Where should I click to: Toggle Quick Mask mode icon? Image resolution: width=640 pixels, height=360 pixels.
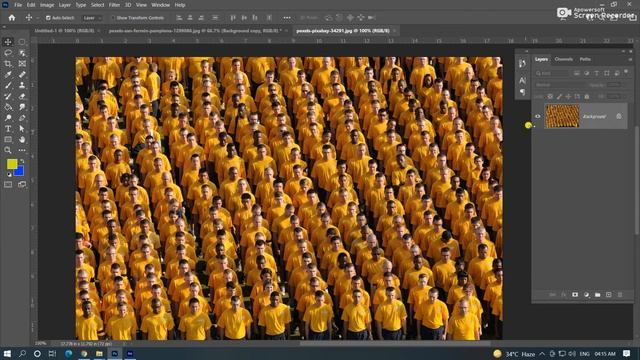[x=8, y=184]
